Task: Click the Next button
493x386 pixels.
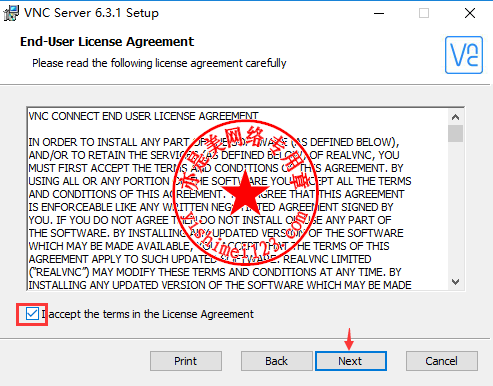Action: [x=351, y=361]
